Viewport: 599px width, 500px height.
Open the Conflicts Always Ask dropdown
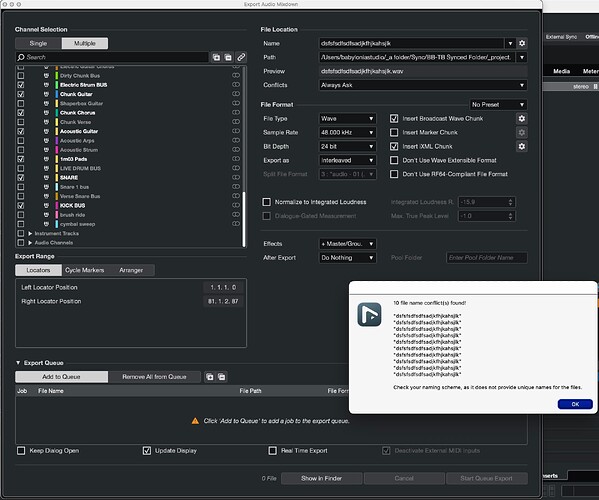pos(423,85)
